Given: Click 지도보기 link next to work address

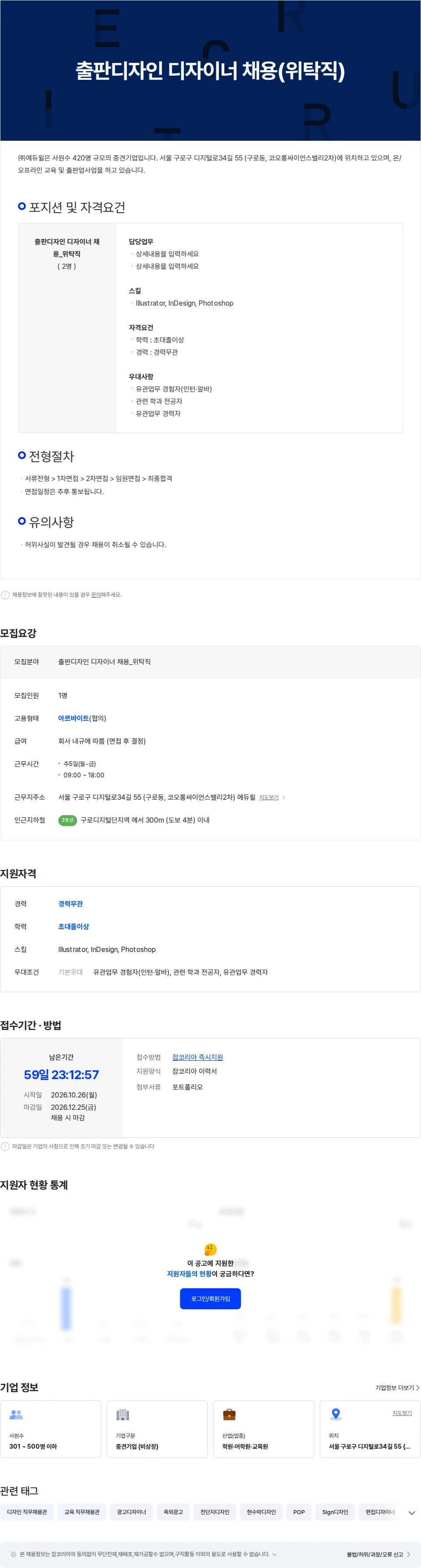Looking at the screenshot, I should 269,798.
